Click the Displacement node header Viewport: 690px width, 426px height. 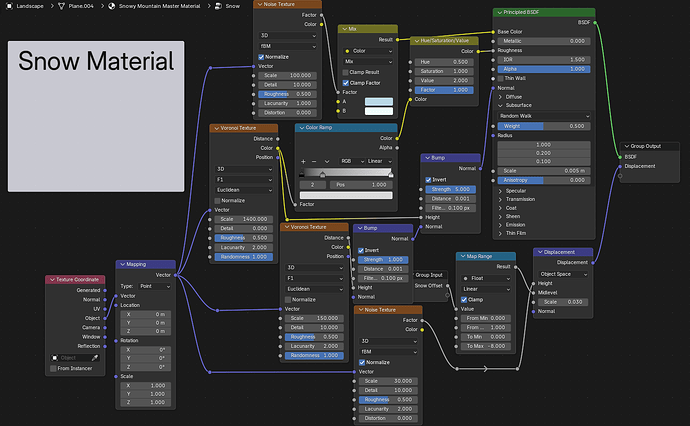pos(563,252)
